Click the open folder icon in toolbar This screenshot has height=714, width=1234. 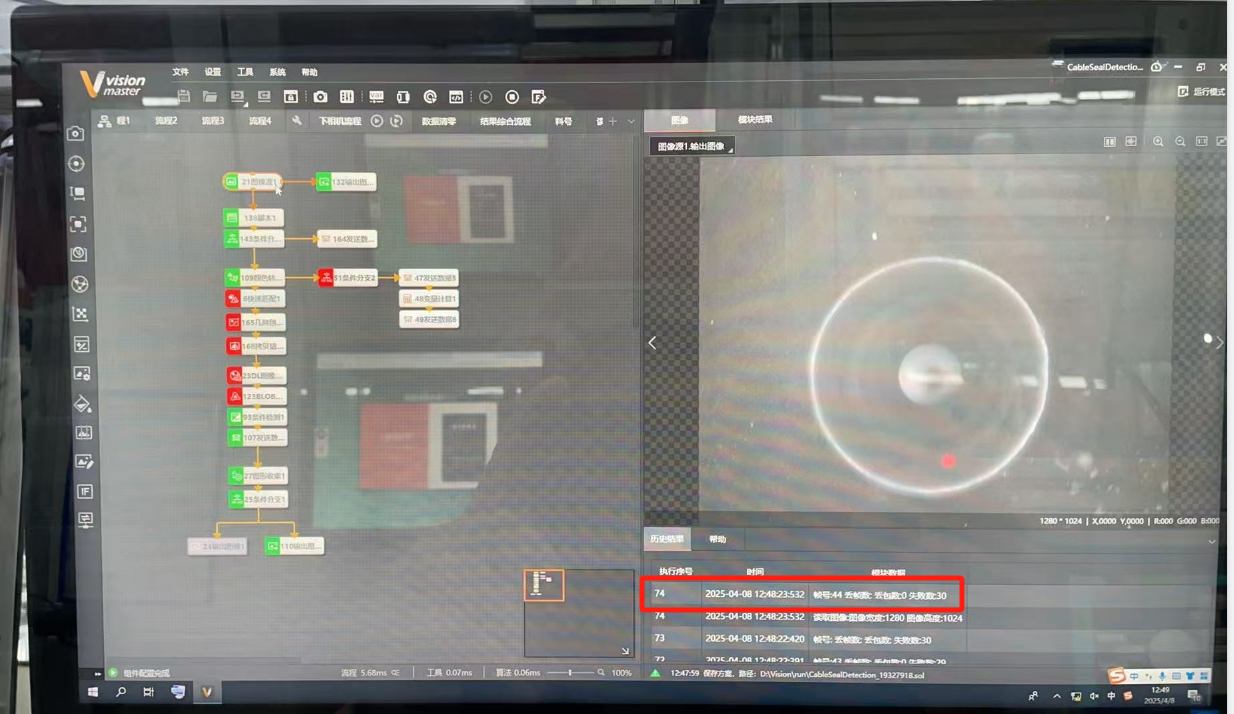point(210,97)
